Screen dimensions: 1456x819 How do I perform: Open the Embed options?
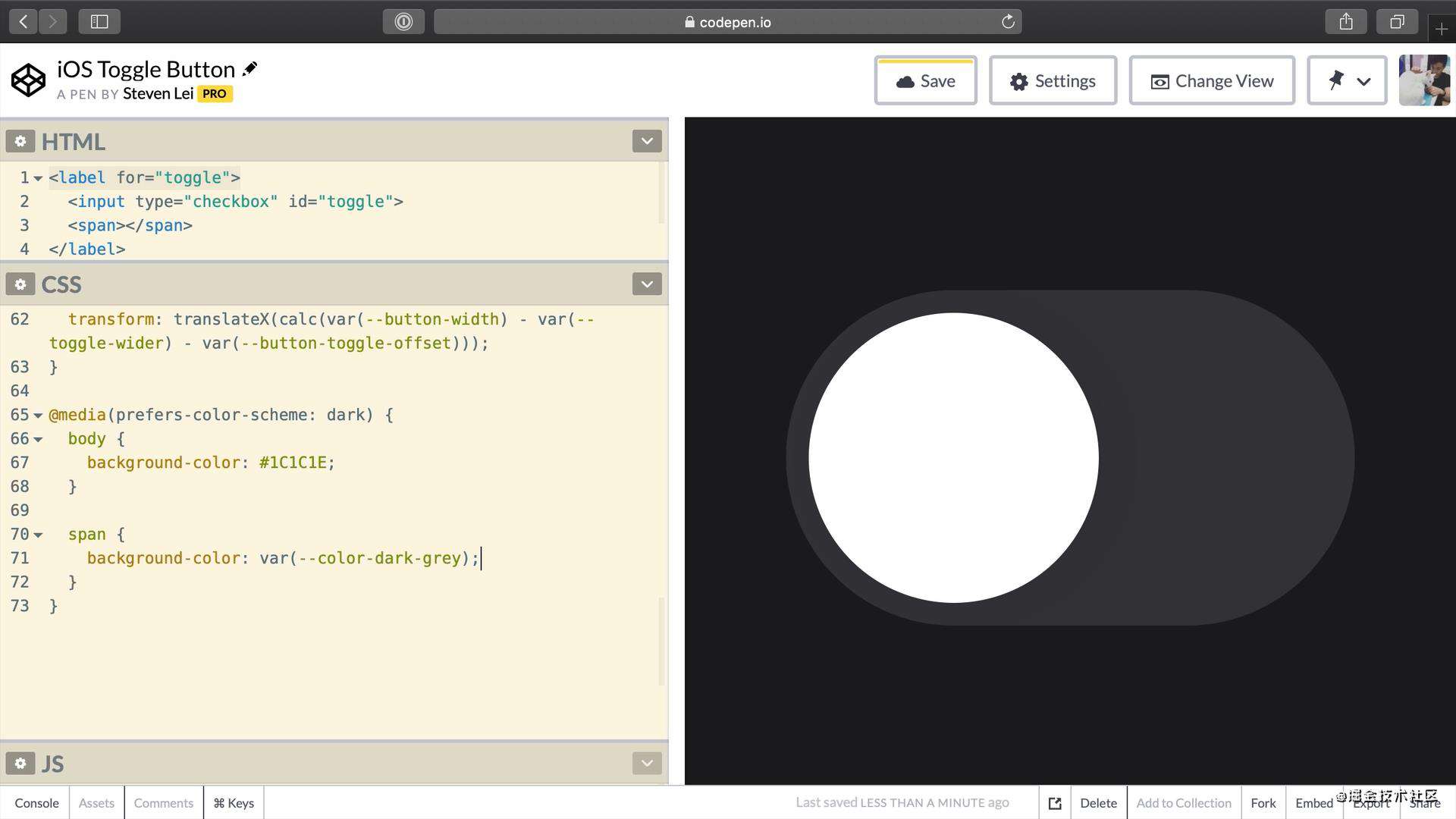click(1314, 803)
